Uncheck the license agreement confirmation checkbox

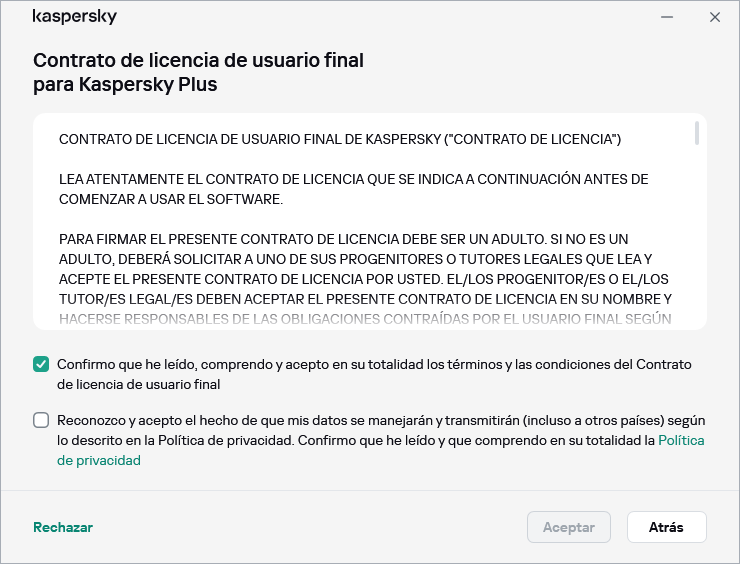(41, 365)
